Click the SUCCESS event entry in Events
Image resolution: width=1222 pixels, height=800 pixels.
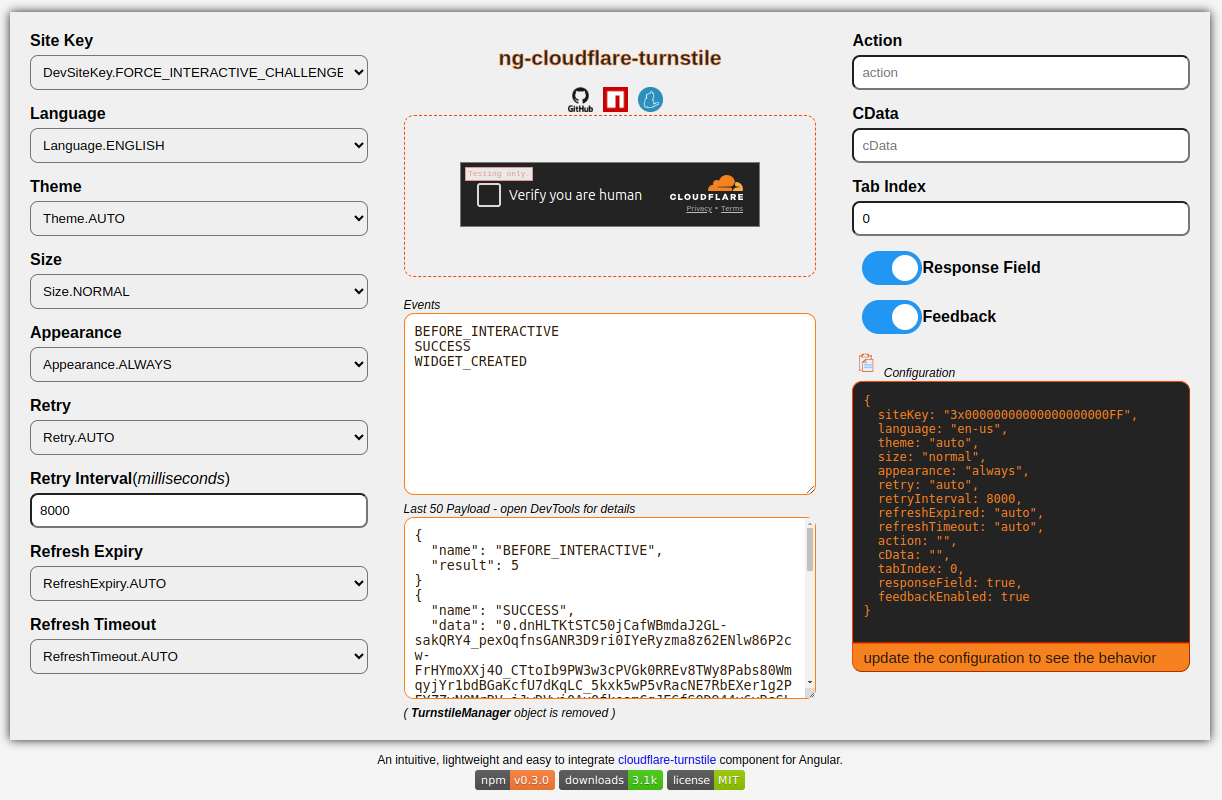(x=443, y=346)
